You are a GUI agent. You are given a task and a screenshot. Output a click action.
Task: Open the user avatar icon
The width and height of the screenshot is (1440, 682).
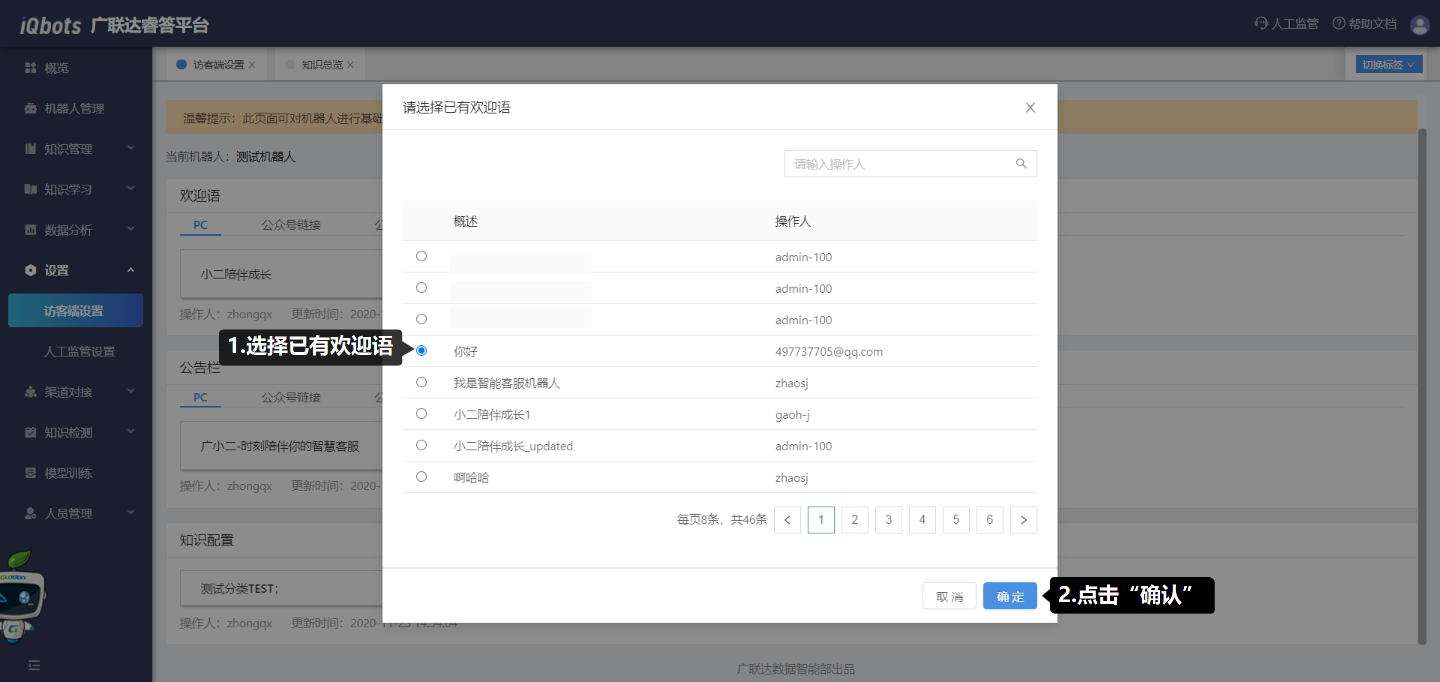click(x=1419, y=24)
